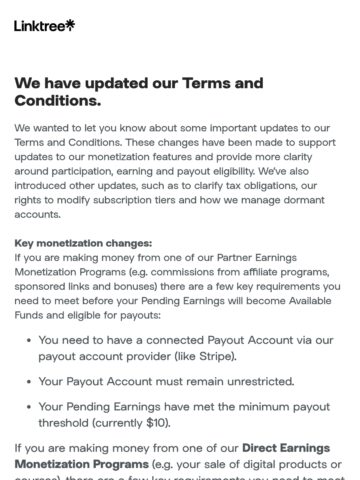Click the bullet dot before 'You need to have'
Screen dimensions: 360x480
point(29,341)
